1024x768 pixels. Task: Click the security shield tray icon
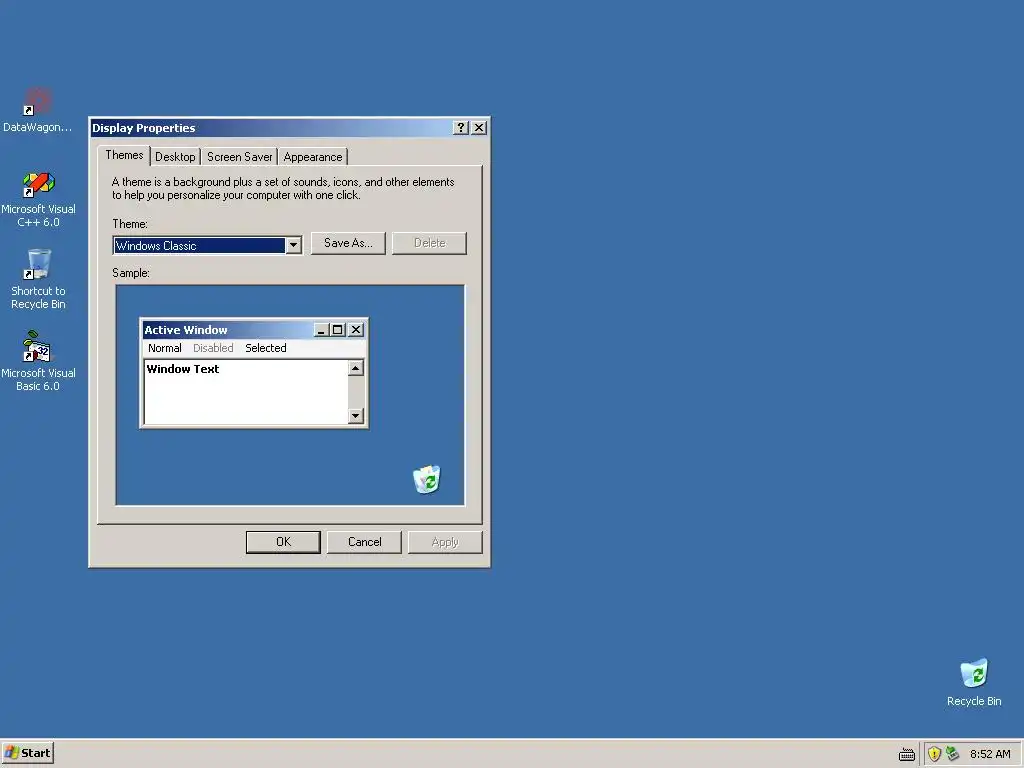coord(934,754)
